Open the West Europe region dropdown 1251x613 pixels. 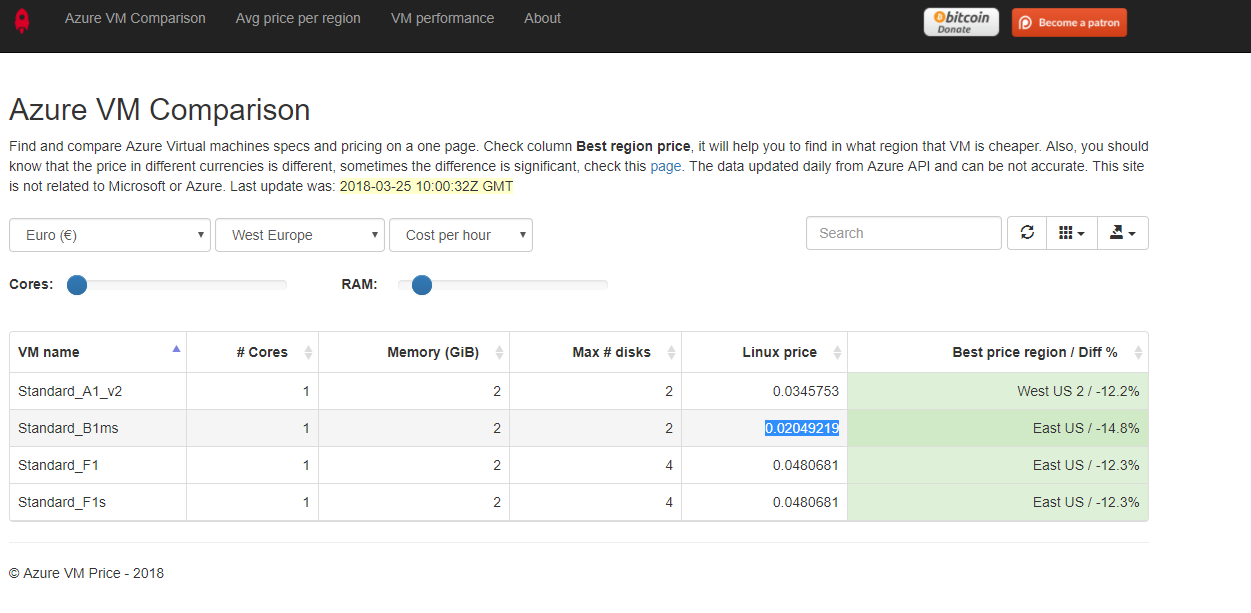tap(300, 235)
